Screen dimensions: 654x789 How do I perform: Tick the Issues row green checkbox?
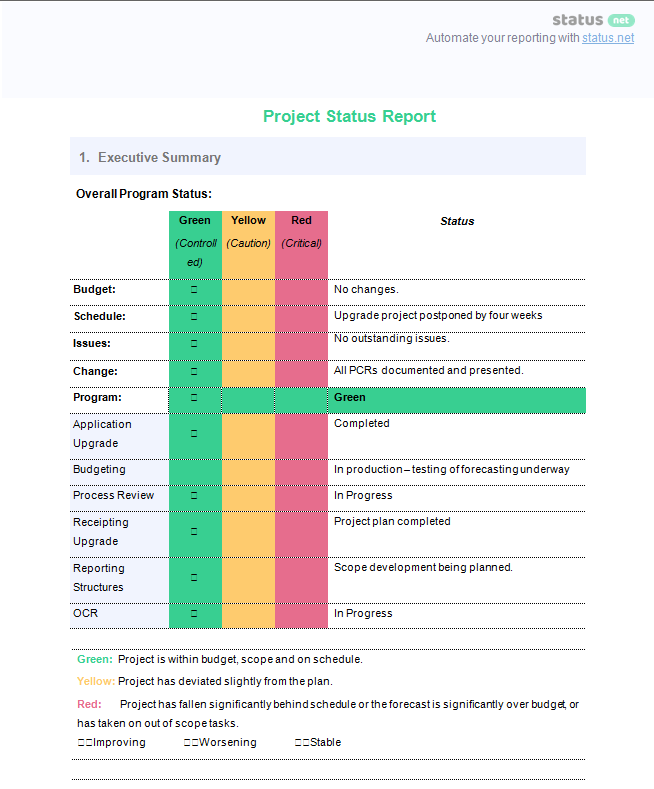(x=194, y=344)
